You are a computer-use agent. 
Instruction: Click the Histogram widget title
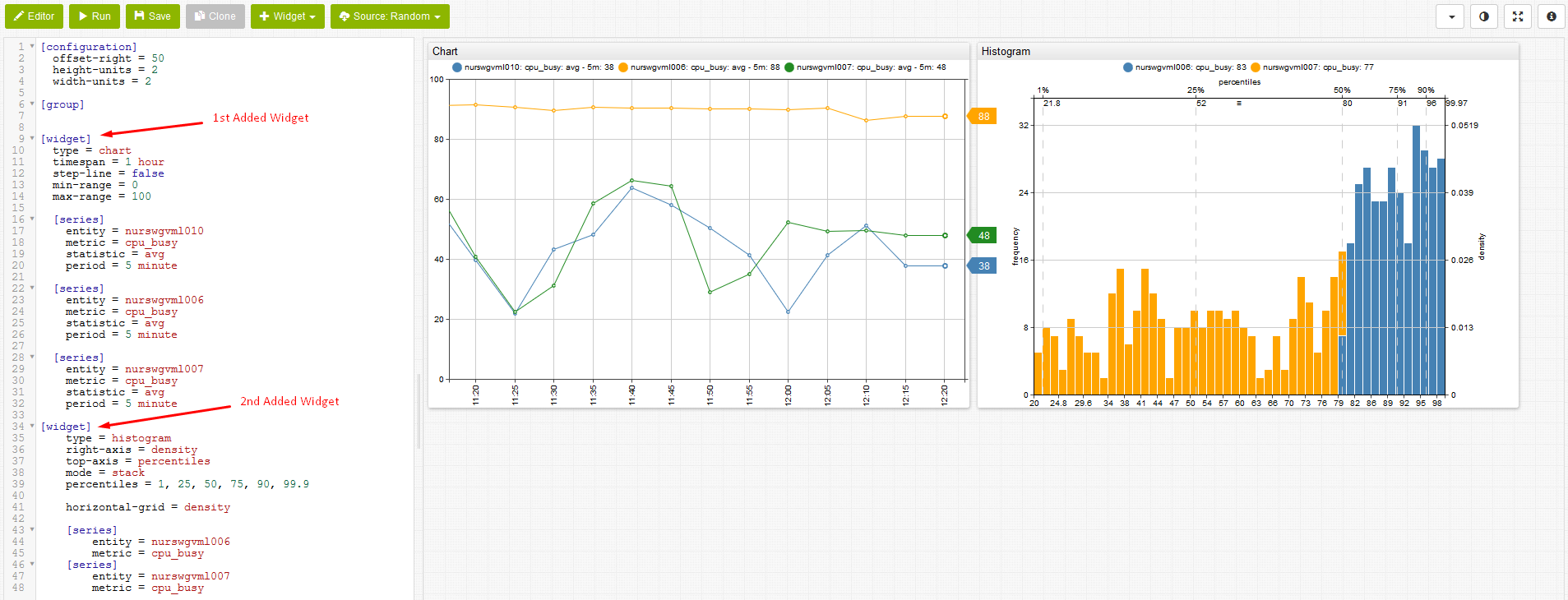tap(1006, 51)
